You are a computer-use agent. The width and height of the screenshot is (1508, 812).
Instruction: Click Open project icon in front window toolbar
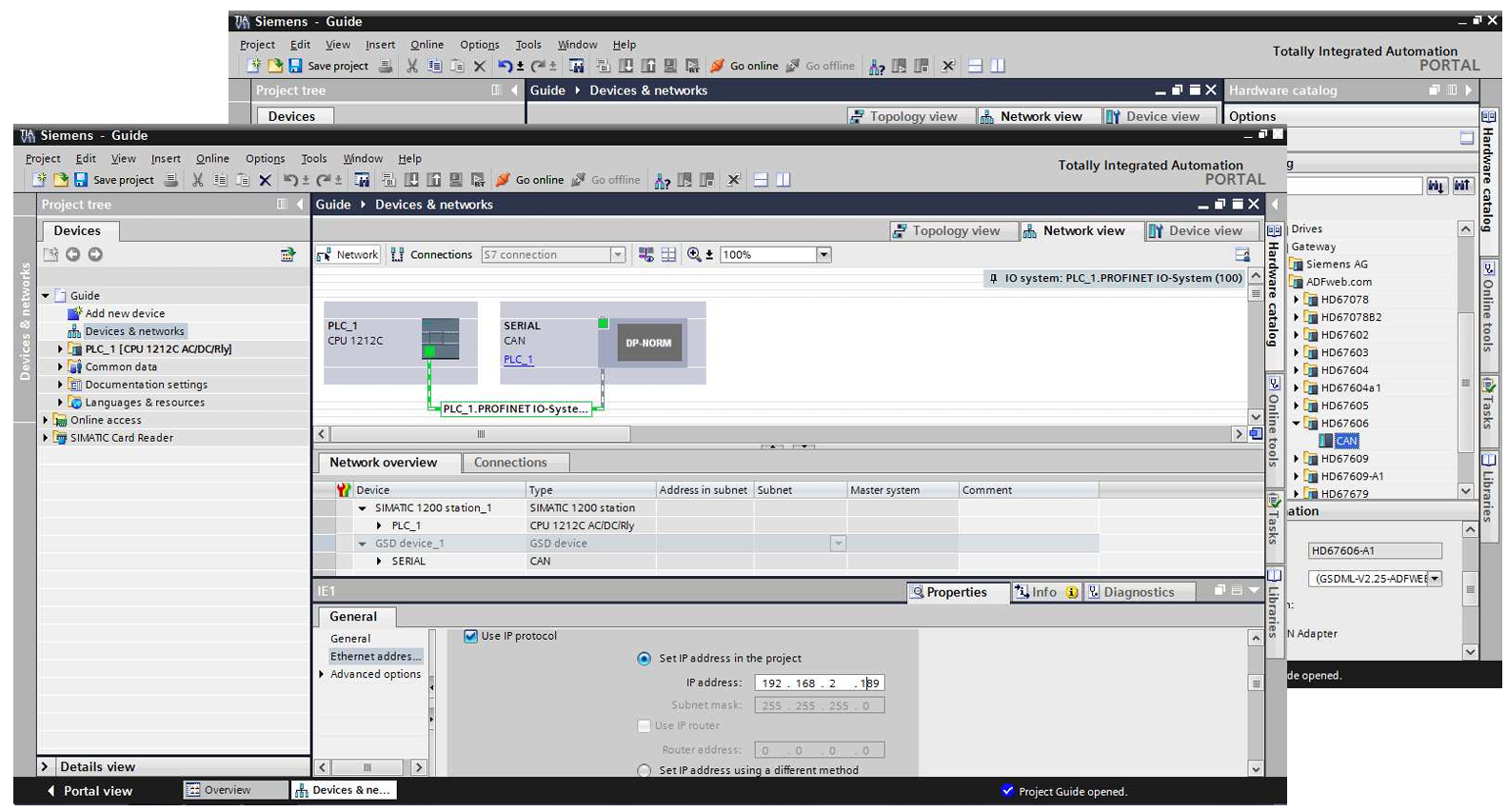pyautogui.click(x=61, y=180)
